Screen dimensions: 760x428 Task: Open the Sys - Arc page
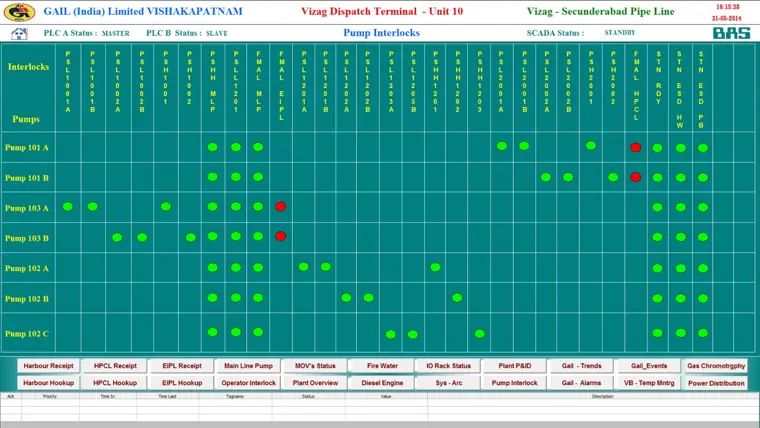click(449, 383)
